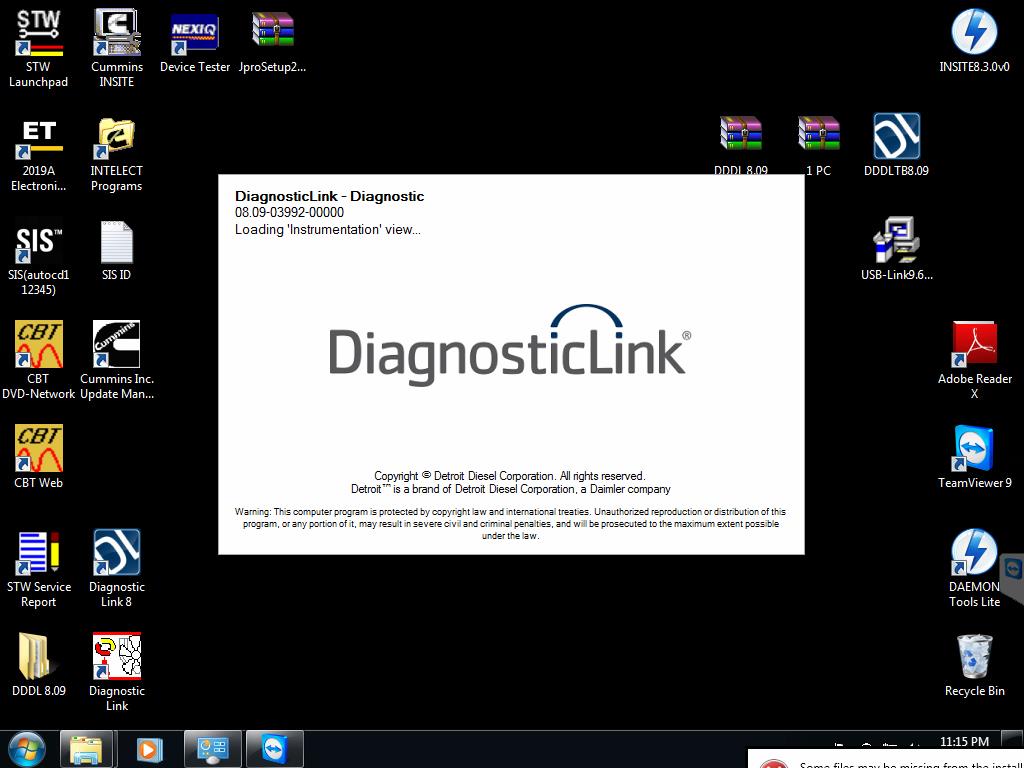Click the 11:15 PM taskbar clock
Viewport: 1024px width, 768px height.
click(x=964, y=741)
